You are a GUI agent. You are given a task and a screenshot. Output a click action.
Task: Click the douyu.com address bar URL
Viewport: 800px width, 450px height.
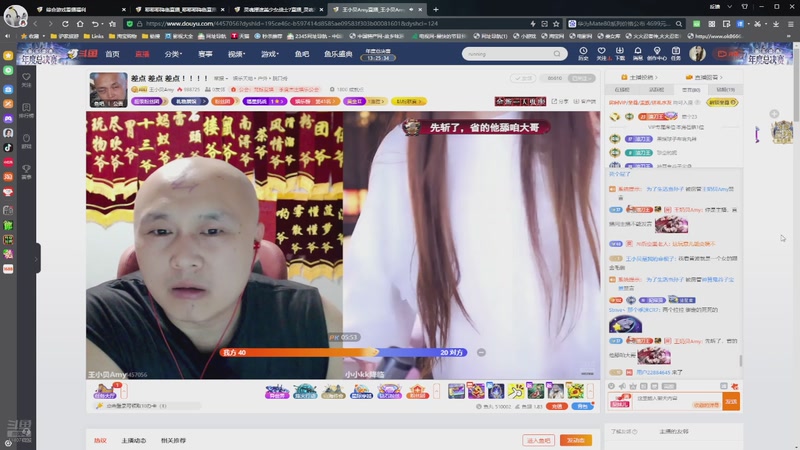[292, 23]
